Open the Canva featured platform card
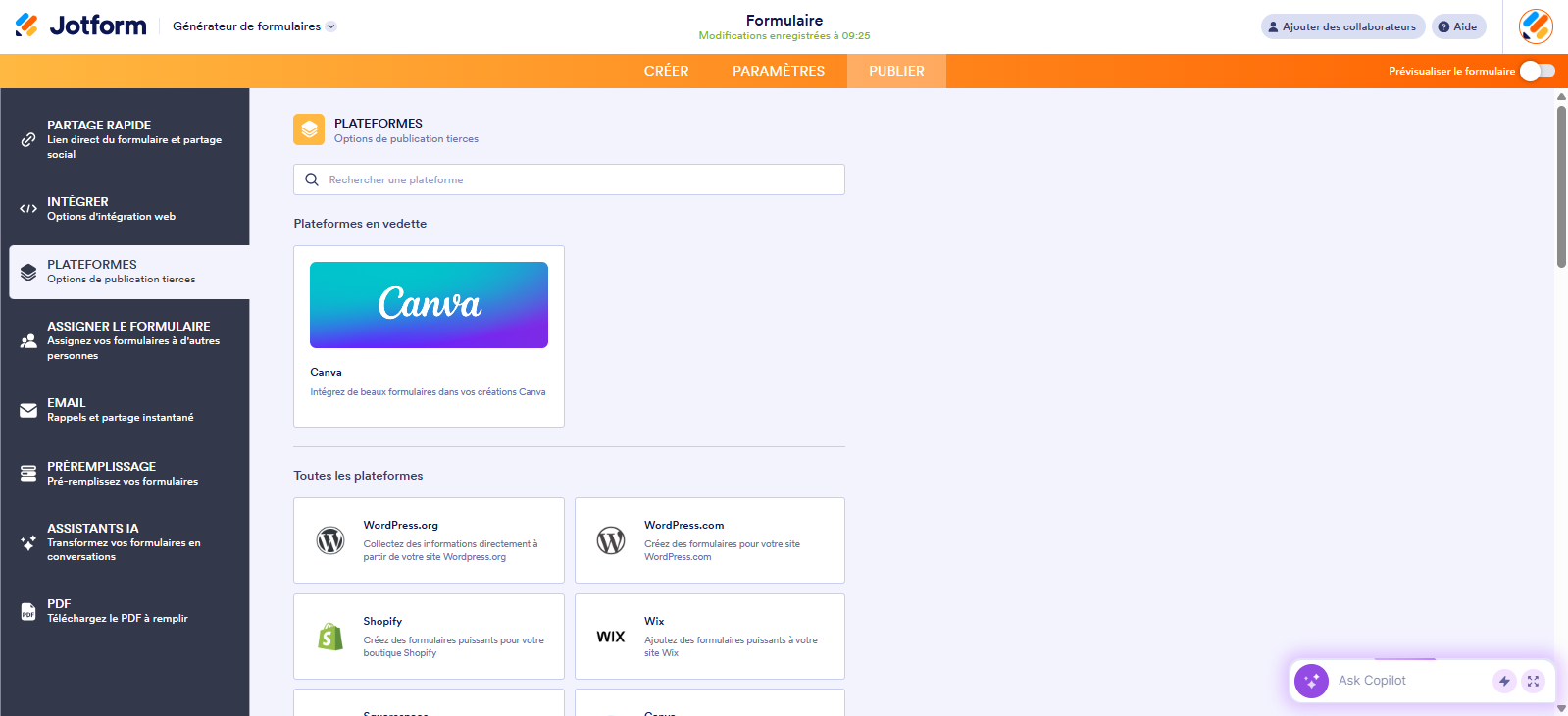This screenshot has height=716, width=1568. coord(429,336)
